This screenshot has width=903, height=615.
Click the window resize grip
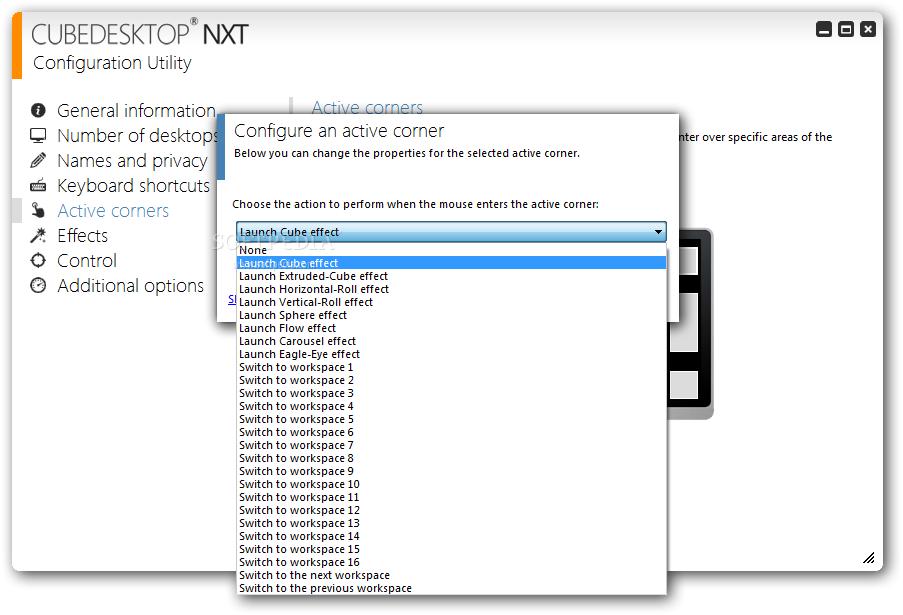(x=869, y=557)
